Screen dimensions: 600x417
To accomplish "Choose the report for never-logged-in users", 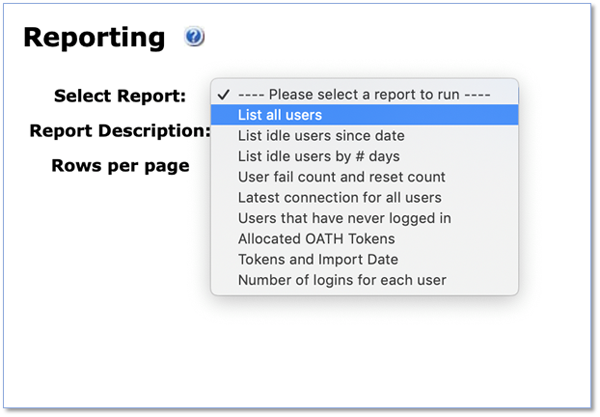I will pos(364,218).
